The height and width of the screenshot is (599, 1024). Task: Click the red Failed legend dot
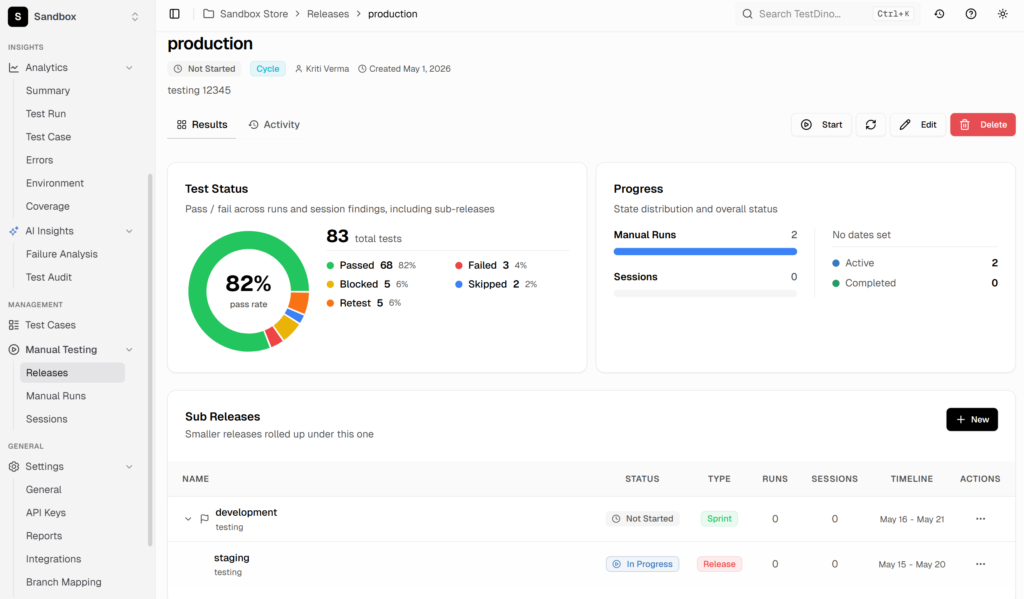click(x=458, y=265)
